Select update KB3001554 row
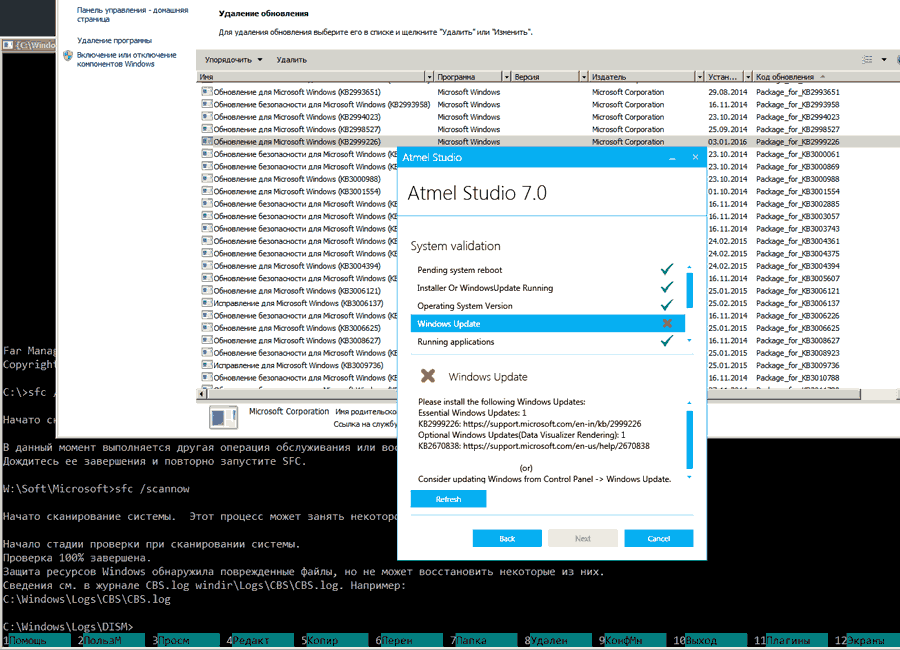This screenshot has width=900, height=650. click(x=297, y=191)
